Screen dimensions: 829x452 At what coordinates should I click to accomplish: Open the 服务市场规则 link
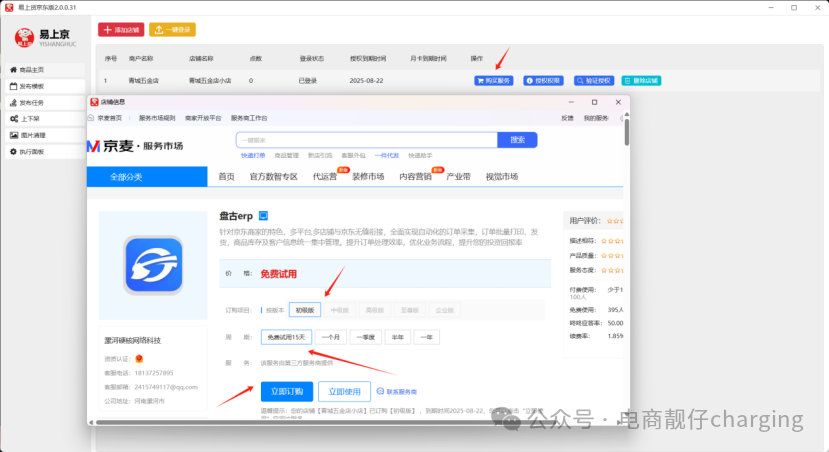(x=157, y=118)
